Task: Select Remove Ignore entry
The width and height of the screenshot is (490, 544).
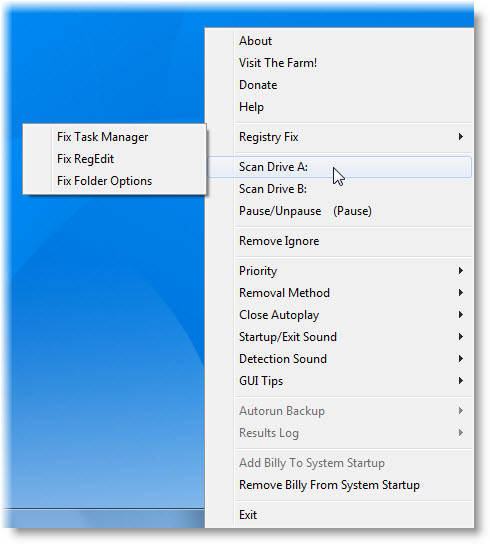Action: 339,241
